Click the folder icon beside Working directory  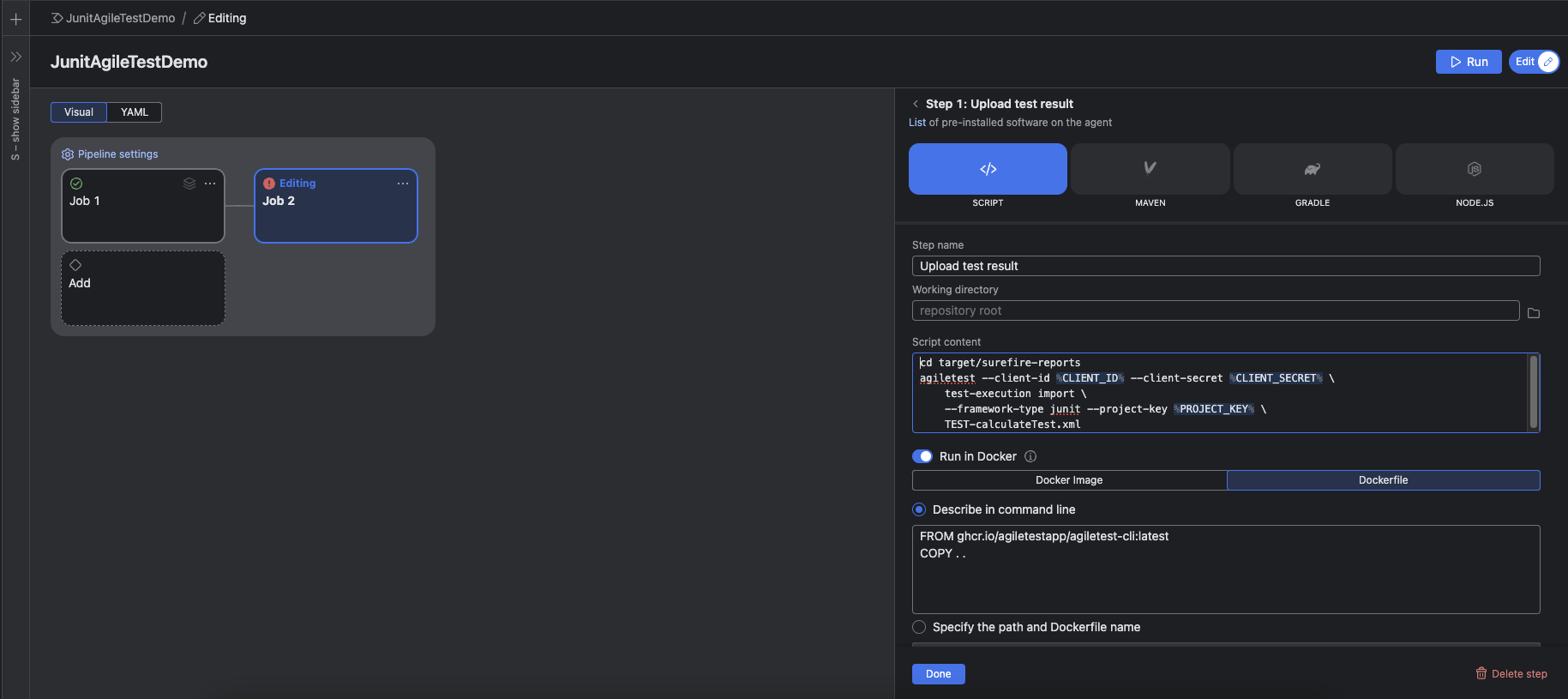(x=1534, y=313)
